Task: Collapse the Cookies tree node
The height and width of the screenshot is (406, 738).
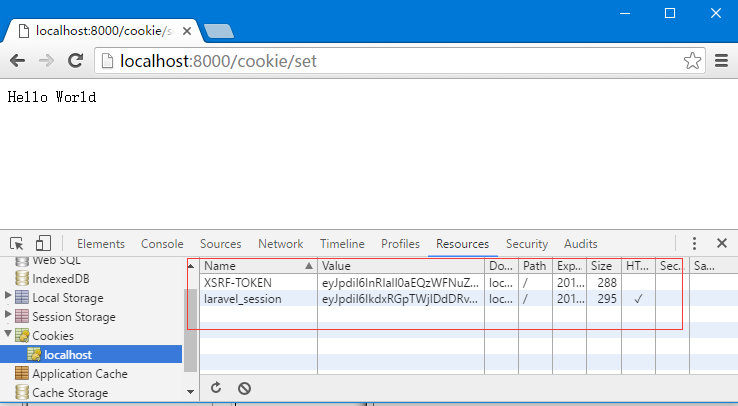Action: click(x=8, y=333)
